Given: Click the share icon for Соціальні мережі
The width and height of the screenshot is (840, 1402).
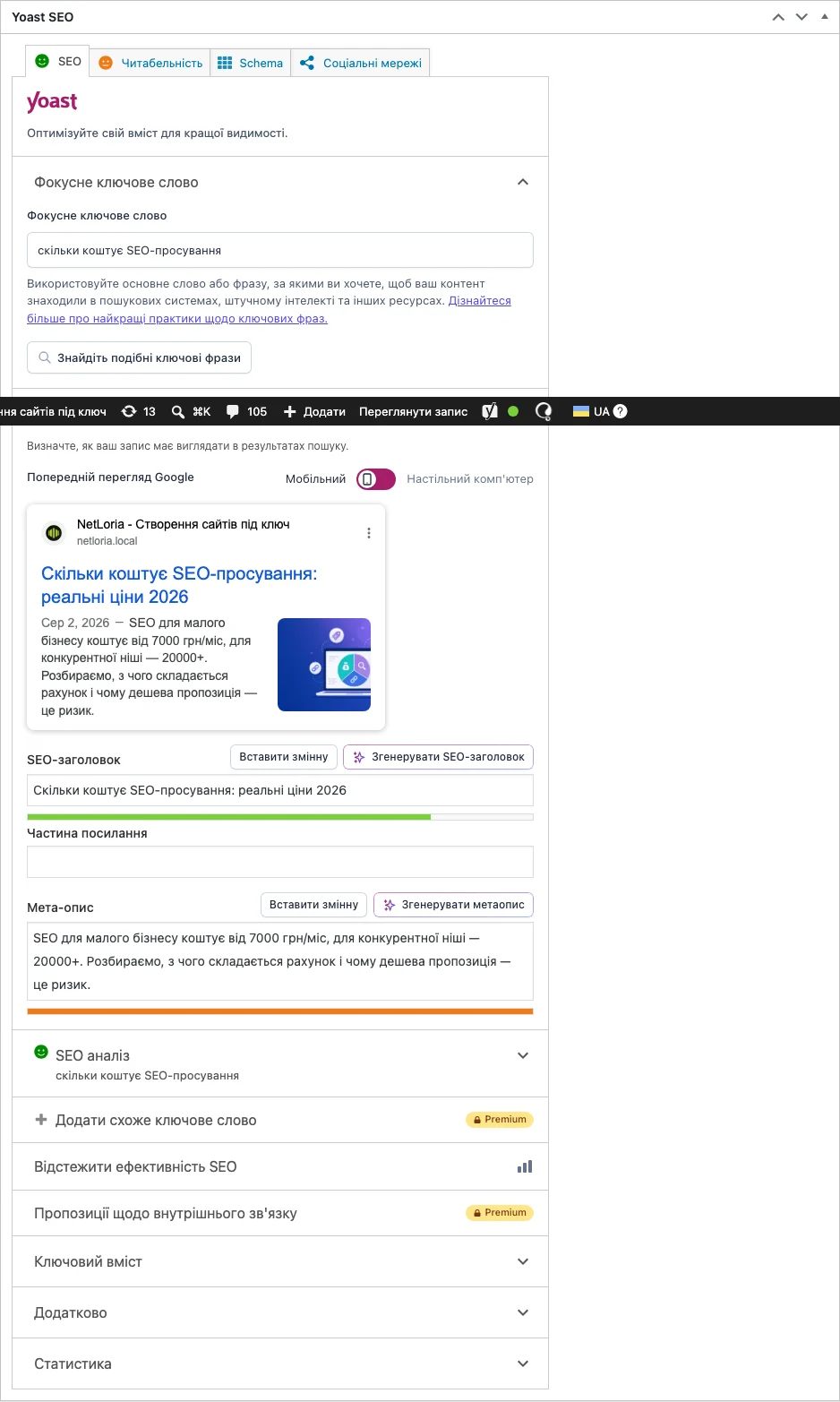Looking at the screenshot, I should pos(307,63).
